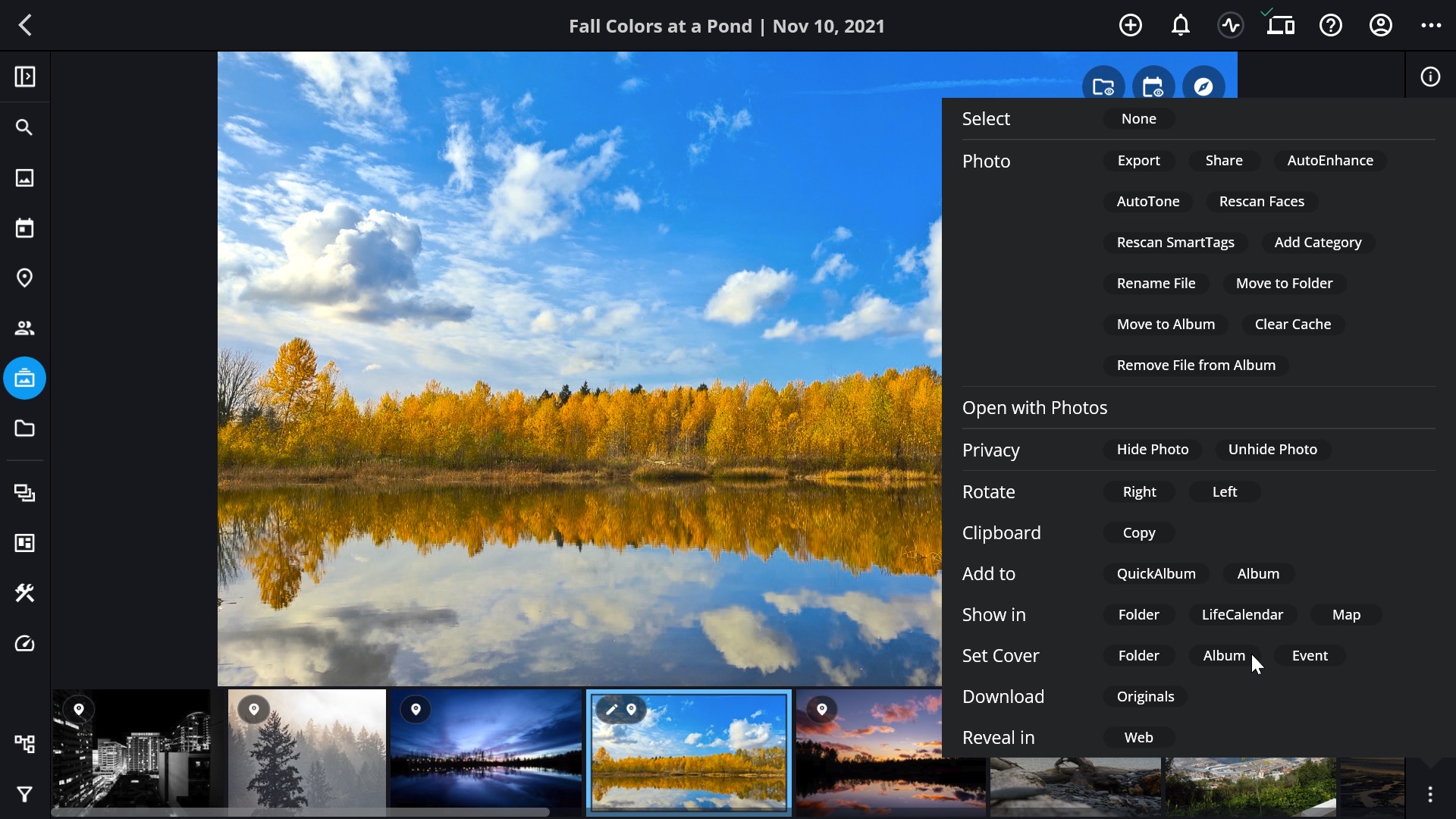Set as Event cover
This screenshot has height=819, width=1456.
[x=1310, y=656]
